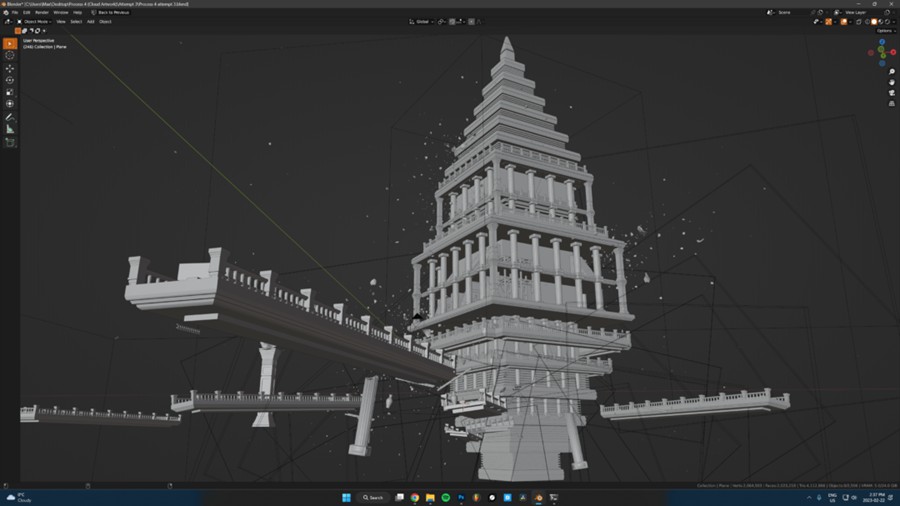The height and width of the screenshot is (506, 900).
Task: Open Photoshop from the taskbar
Action: pyautogui.click(x=461, y=497)
